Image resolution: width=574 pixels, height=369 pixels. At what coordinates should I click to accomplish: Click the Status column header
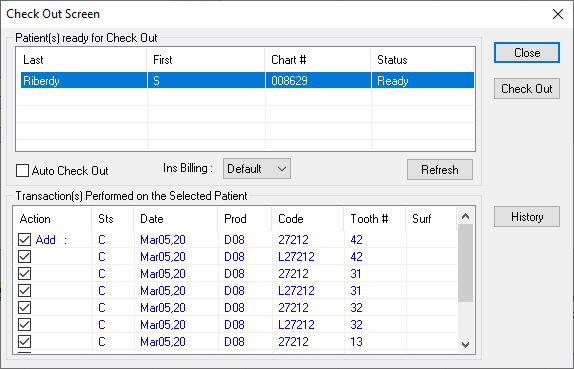[422, 60]
